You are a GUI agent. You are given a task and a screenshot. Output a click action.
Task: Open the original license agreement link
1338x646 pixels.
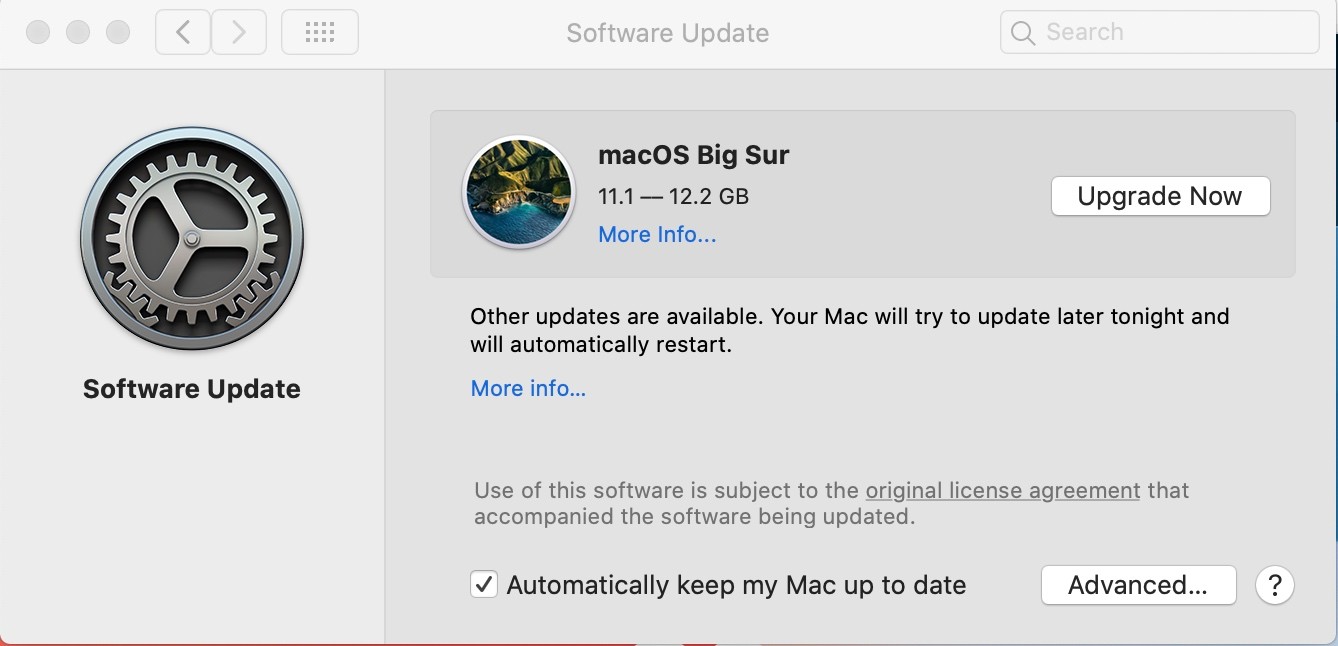coord(1002,491)
